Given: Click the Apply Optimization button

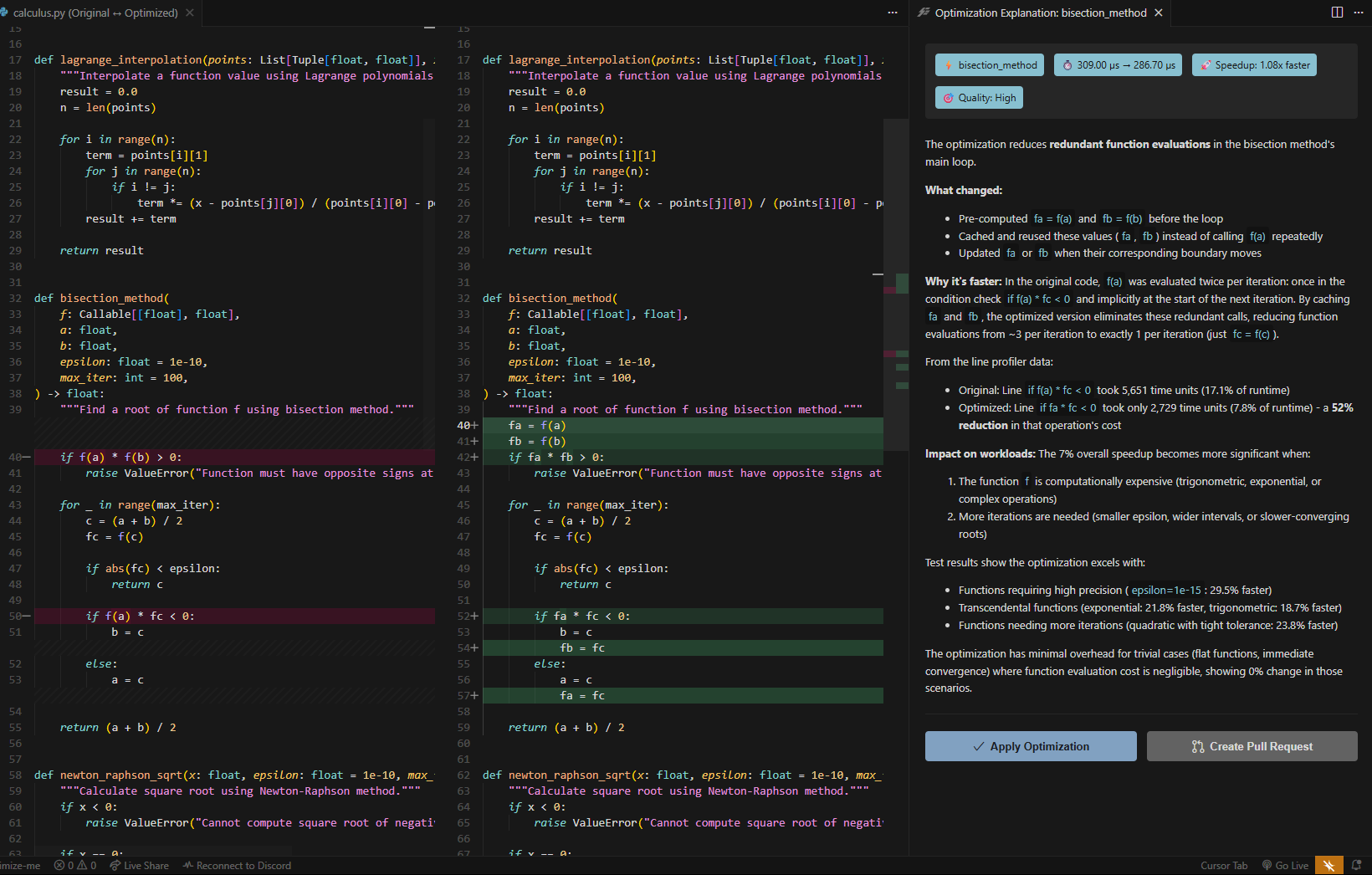Looking at the screenshot, I should pos(1030,745).
